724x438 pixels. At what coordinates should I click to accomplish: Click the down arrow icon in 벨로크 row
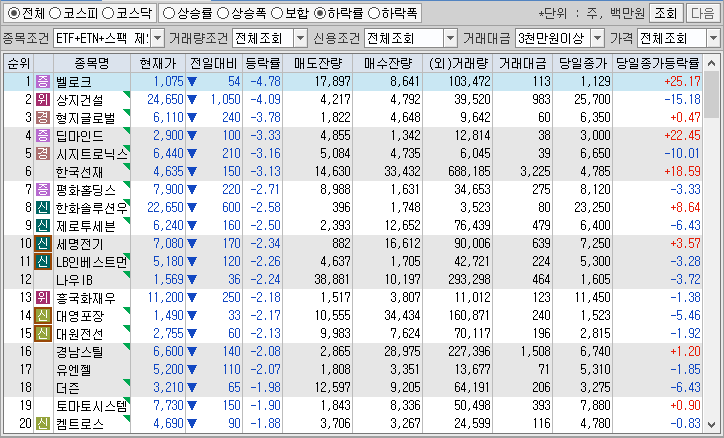(x=192, y=82)
